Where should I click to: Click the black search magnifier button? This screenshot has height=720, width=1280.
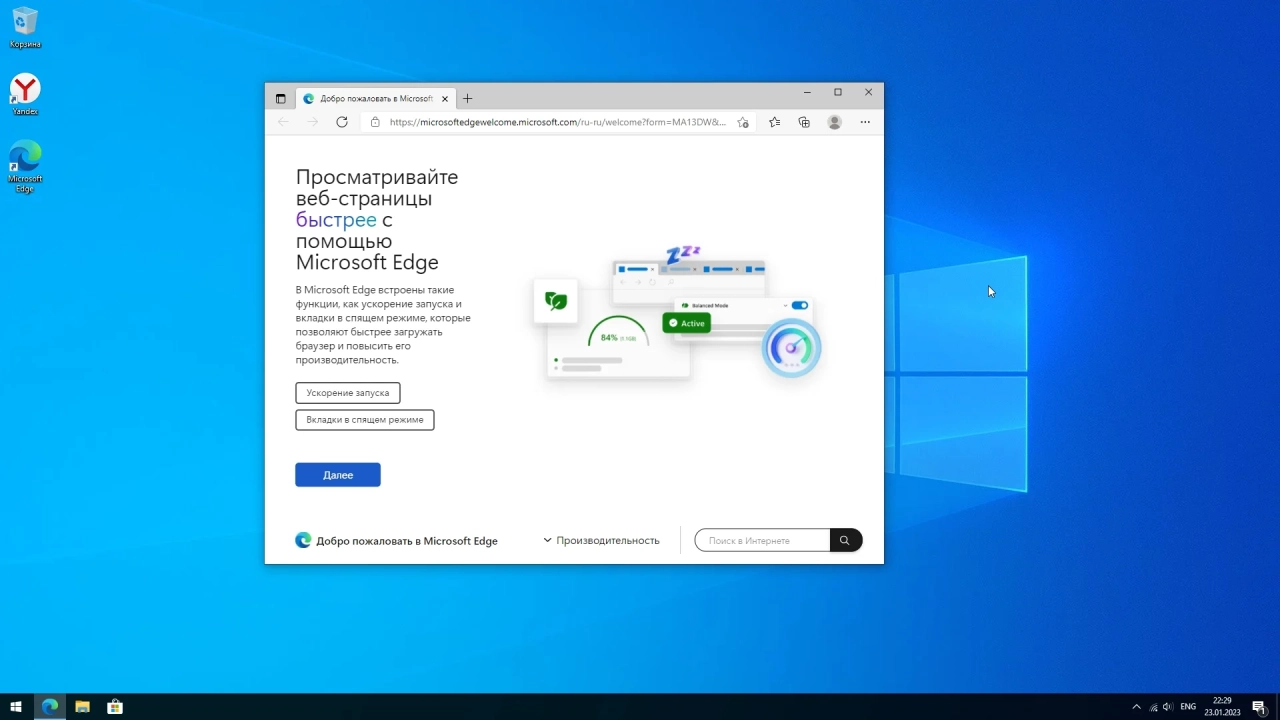(x=845, y=540)
